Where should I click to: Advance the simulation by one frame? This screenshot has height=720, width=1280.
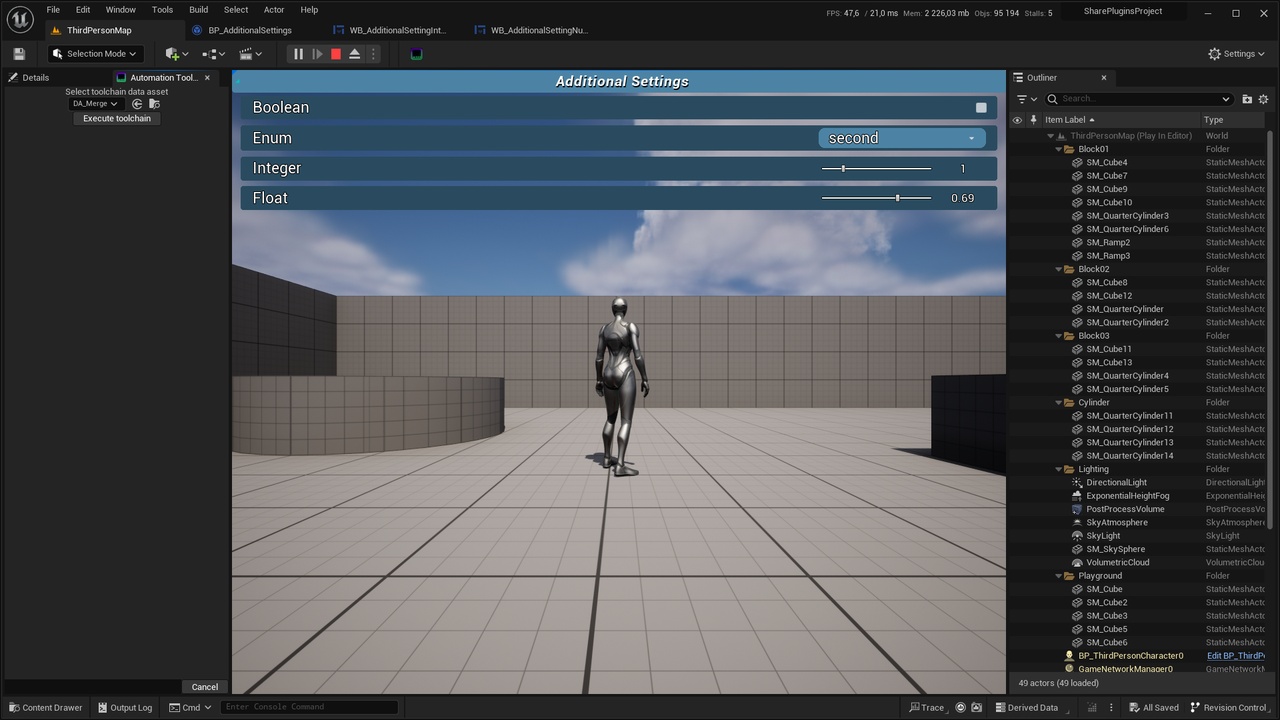317,54
